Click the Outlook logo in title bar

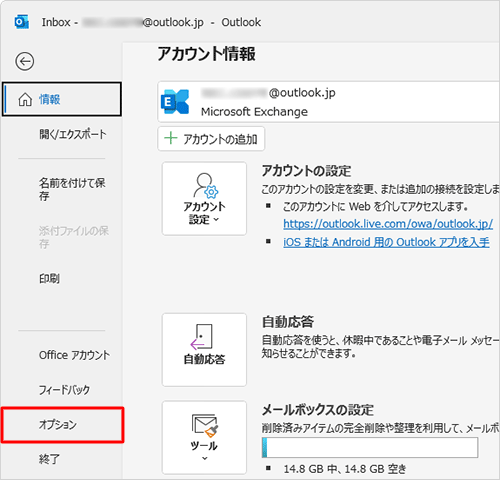22,22
